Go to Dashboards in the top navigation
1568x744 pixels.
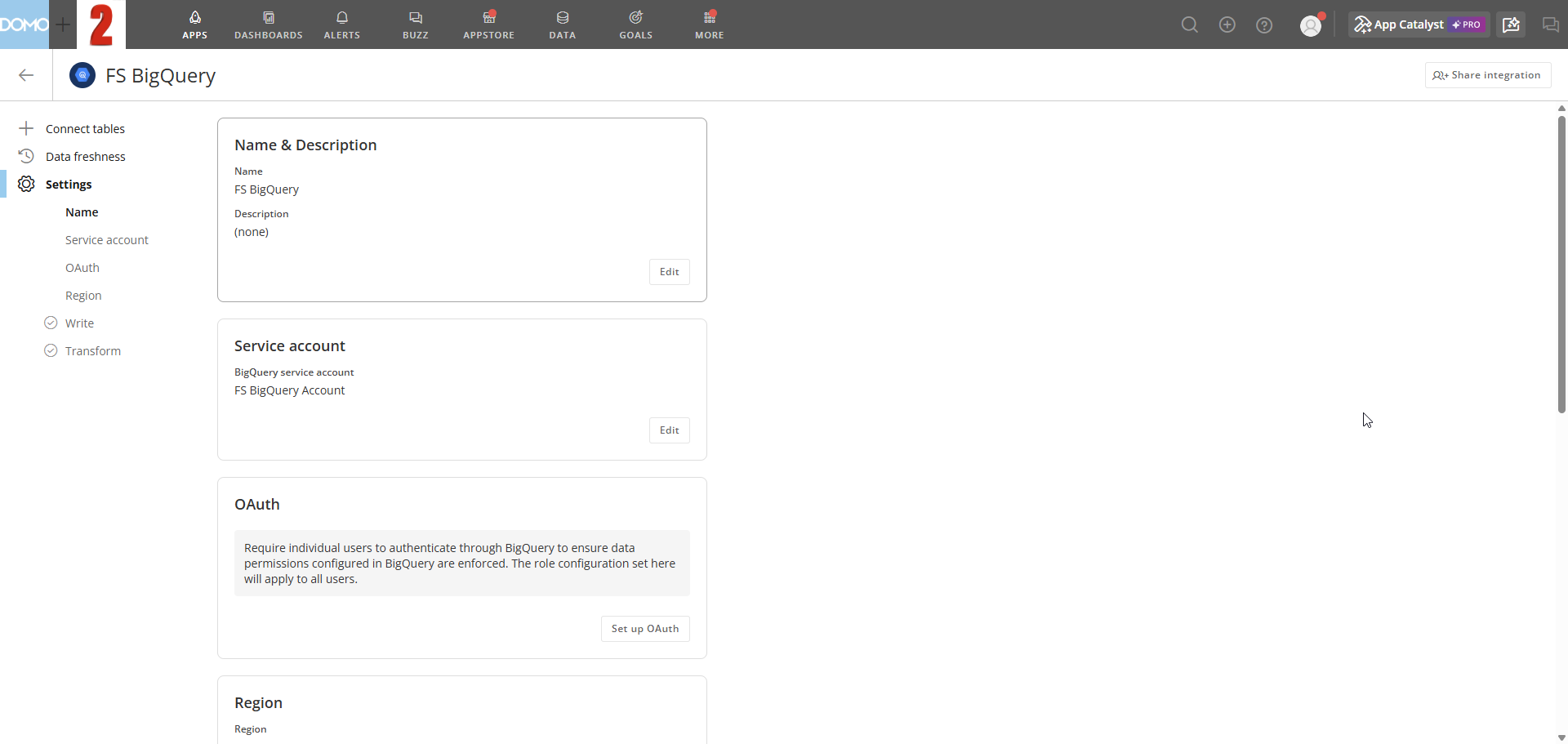point(269,25)
